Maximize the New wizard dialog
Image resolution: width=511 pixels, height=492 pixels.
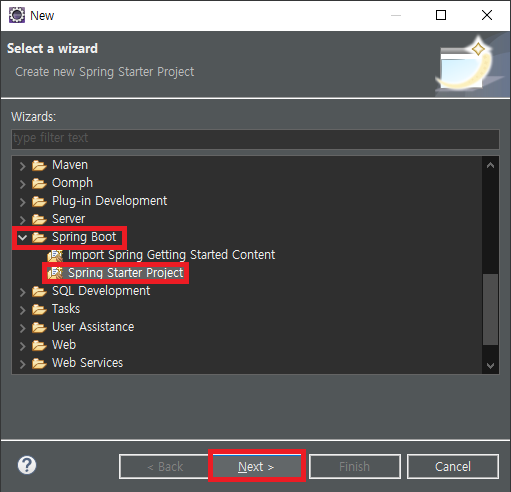[441, 15]
